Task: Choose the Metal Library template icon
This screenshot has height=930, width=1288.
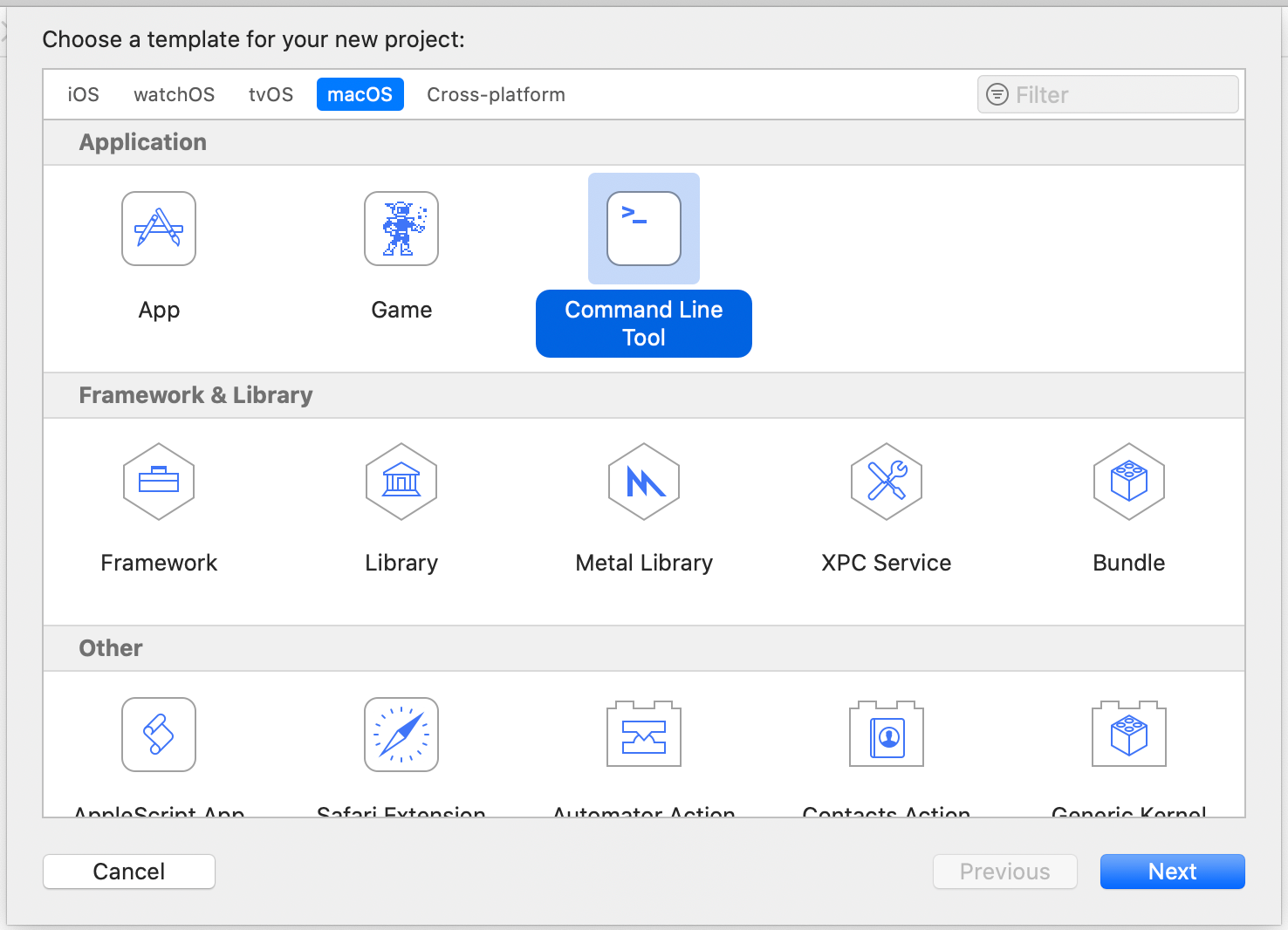Action: 644,482
